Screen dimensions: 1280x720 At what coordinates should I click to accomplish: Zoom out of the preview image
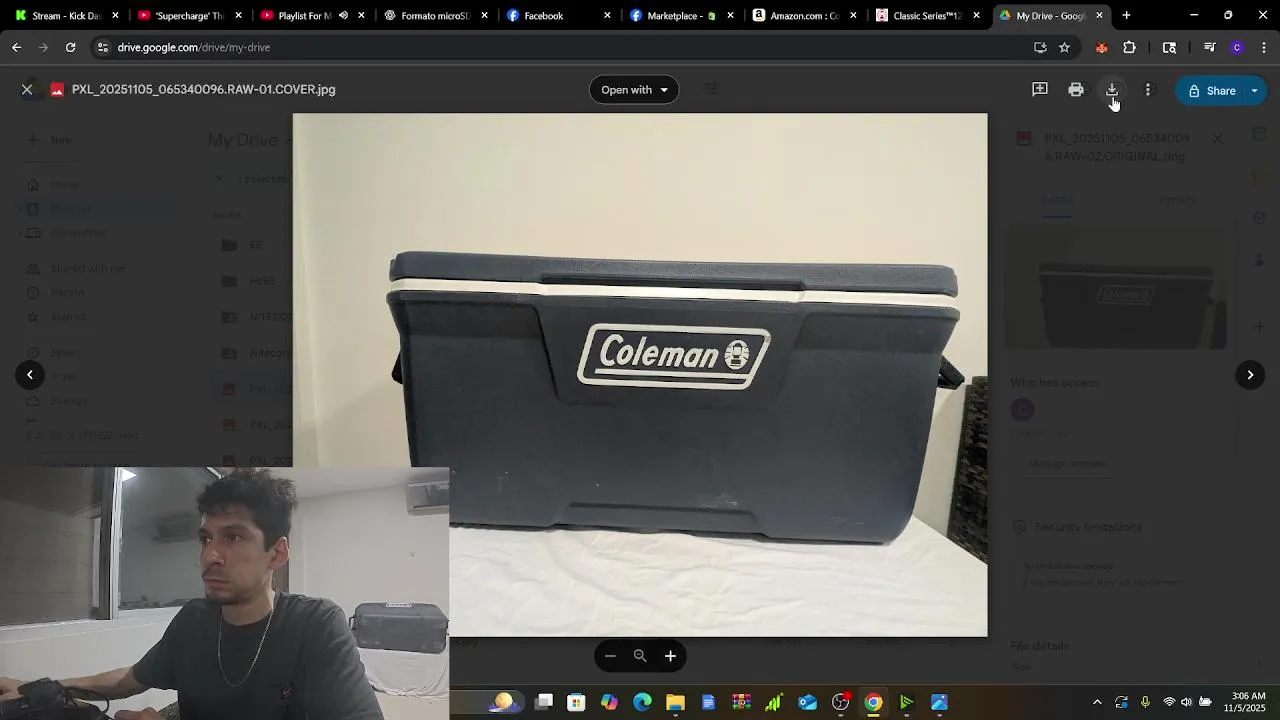coord(610,656)
